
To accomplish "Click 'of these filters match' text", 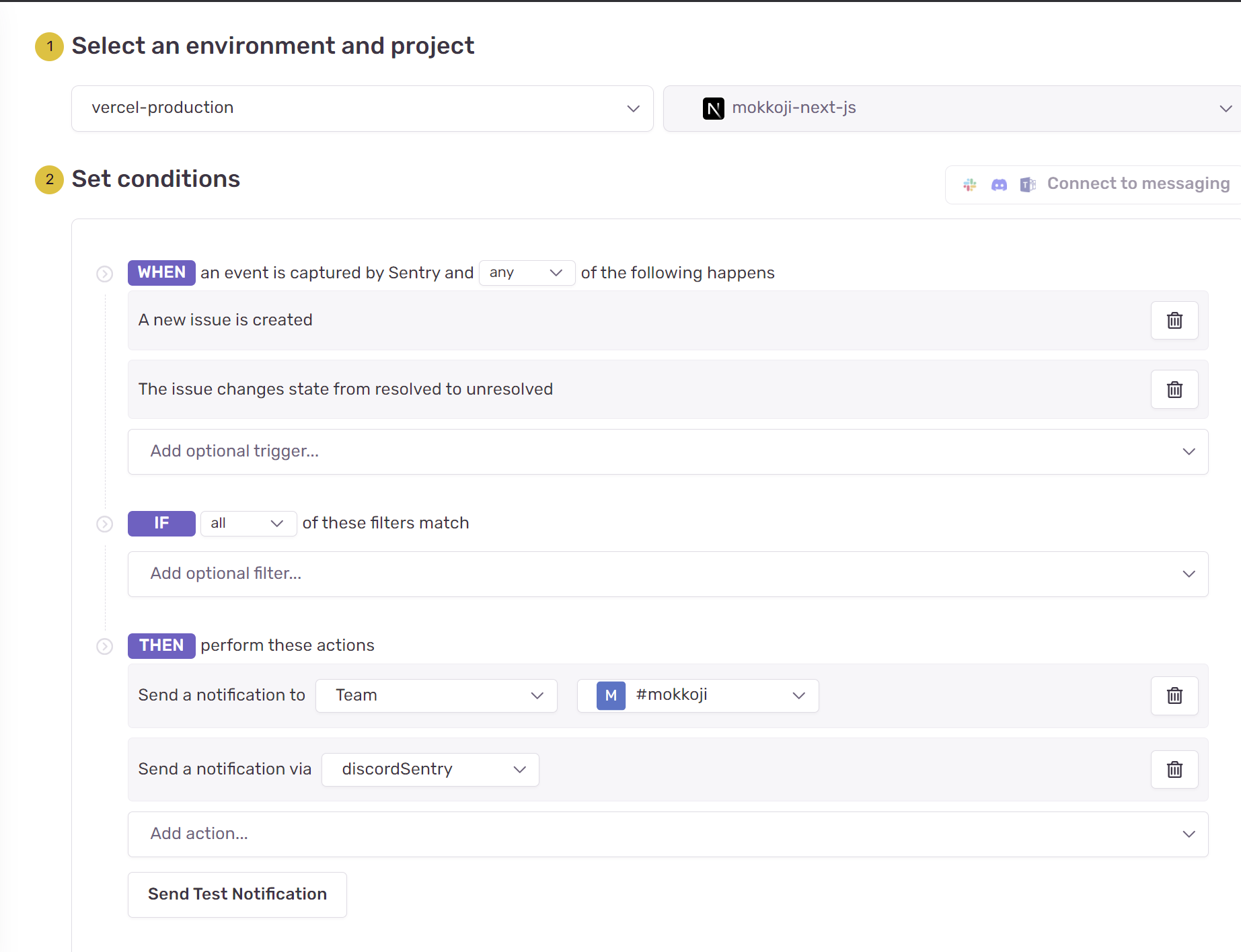I will coord(385,523).
